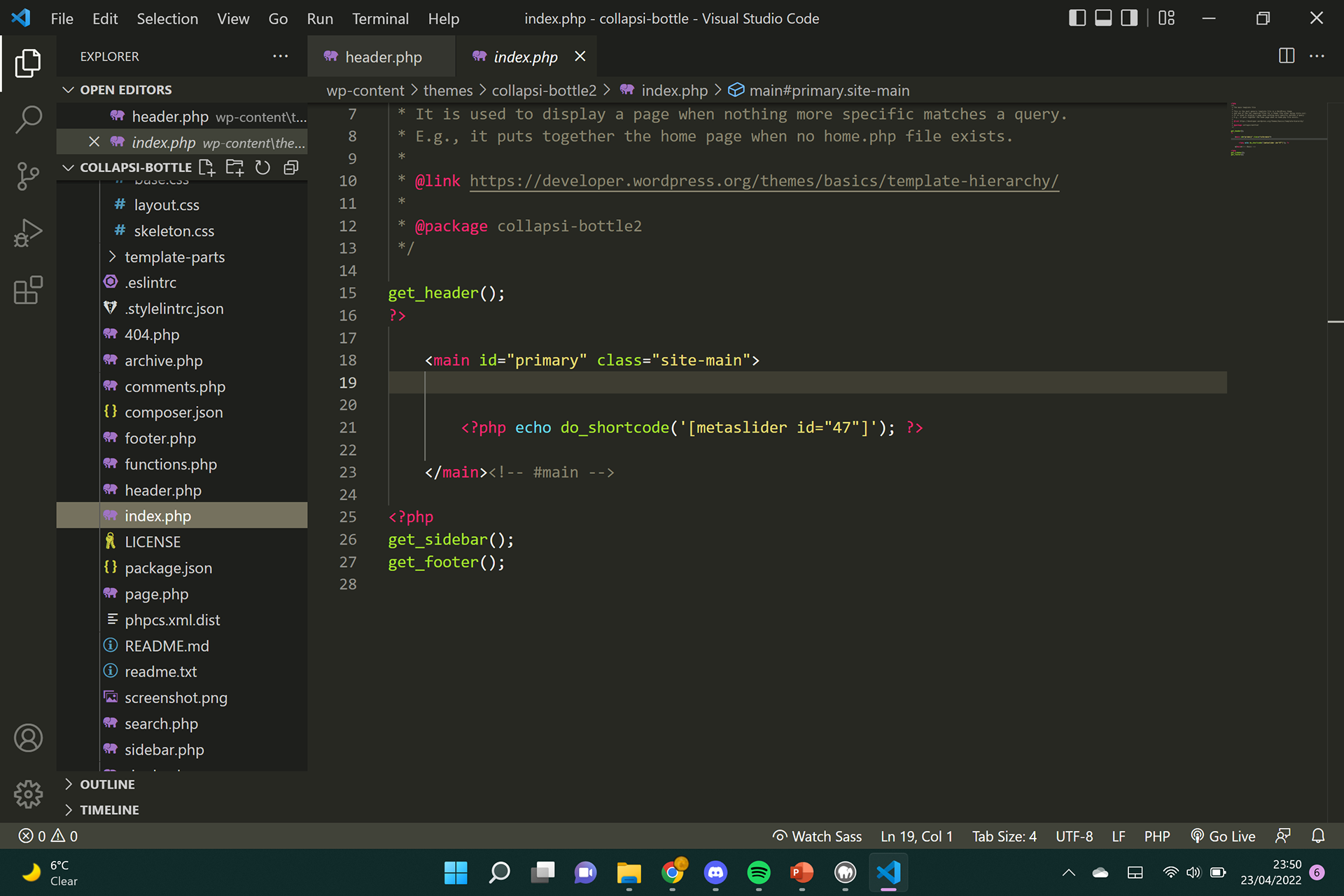The height and width of the screenshot is (896, 1344).
Task: Click New File icon in COLLAPSI-BOTTLE header
Action: [206, 167]
